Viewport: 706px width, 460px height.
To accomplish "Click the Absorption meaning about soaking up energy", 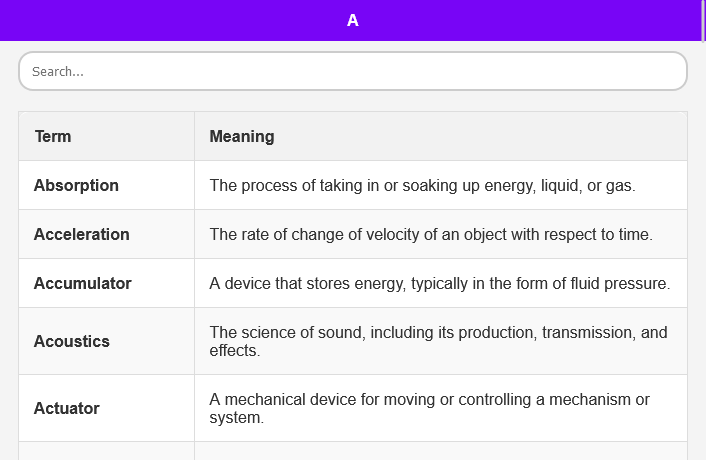I will 422,185.
